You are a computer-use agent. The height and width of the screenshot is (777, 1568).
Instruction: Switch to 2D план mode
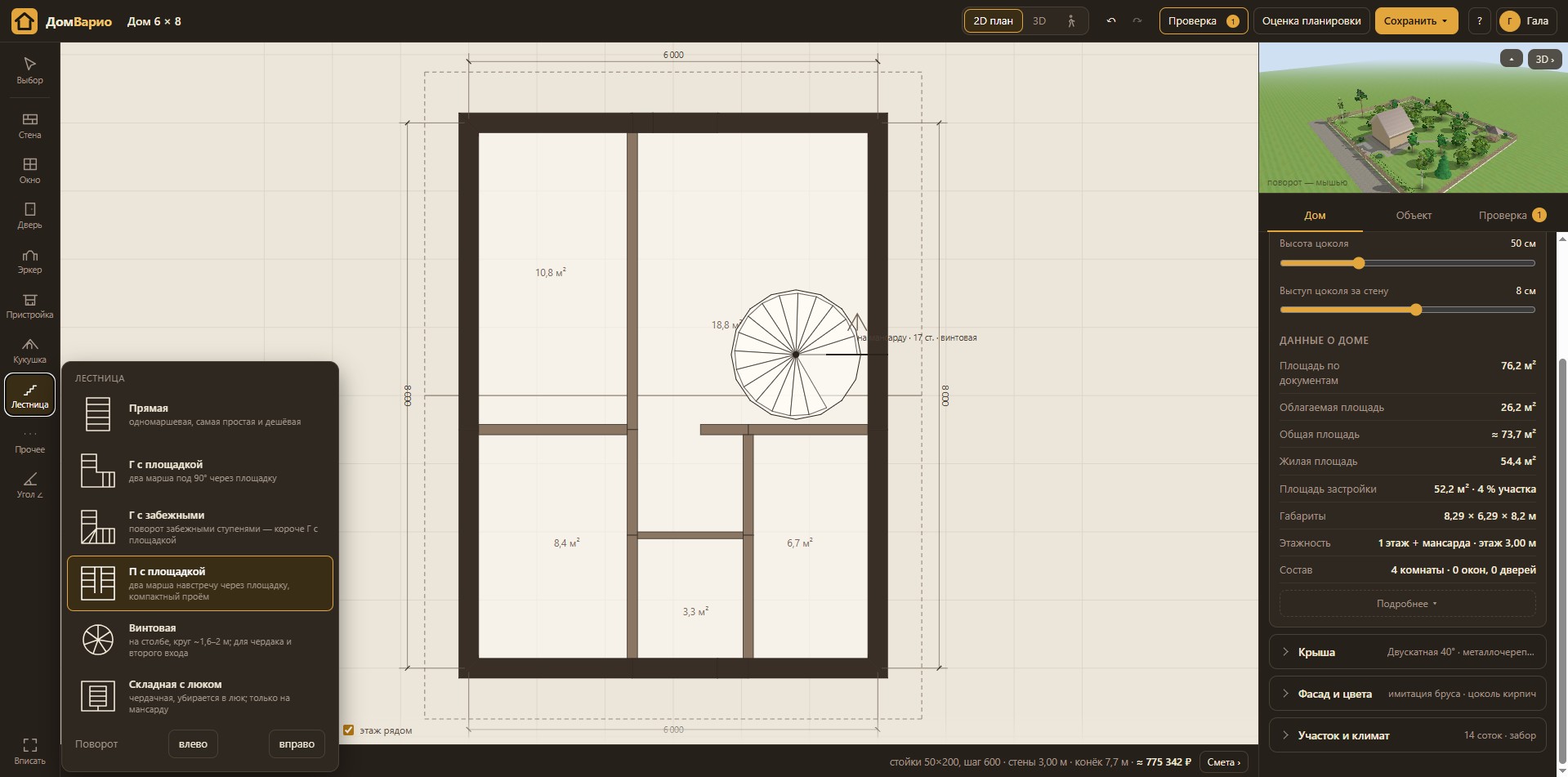(x=993, y=21)
